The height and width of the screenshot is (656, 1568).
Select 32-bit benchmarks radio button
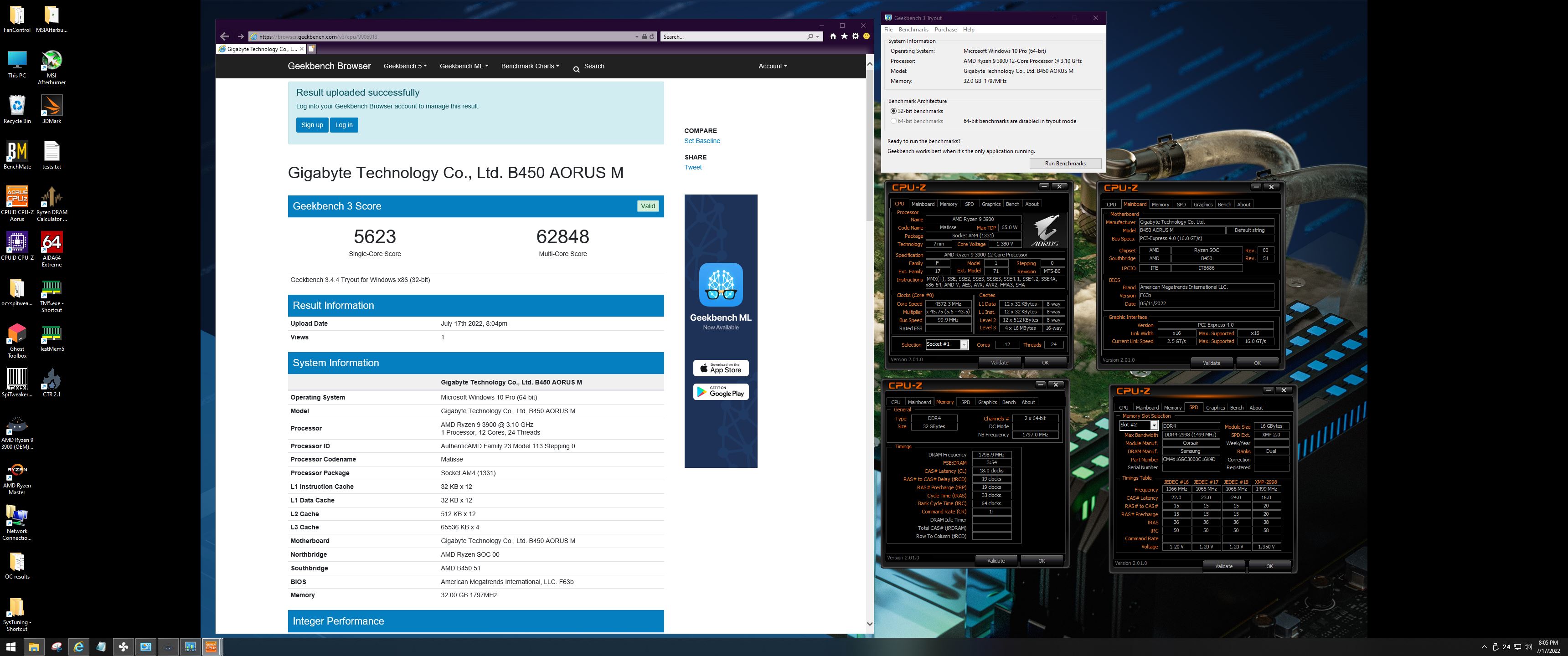893,111
